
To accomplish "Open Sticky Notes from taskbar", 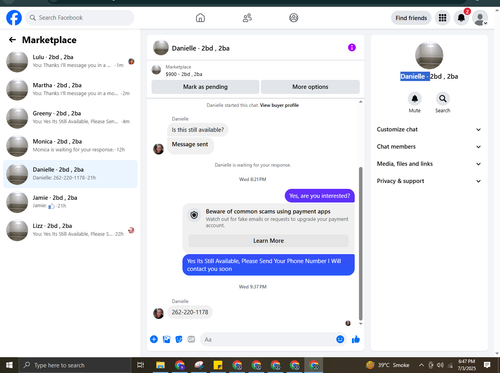I will coord(218,365).
